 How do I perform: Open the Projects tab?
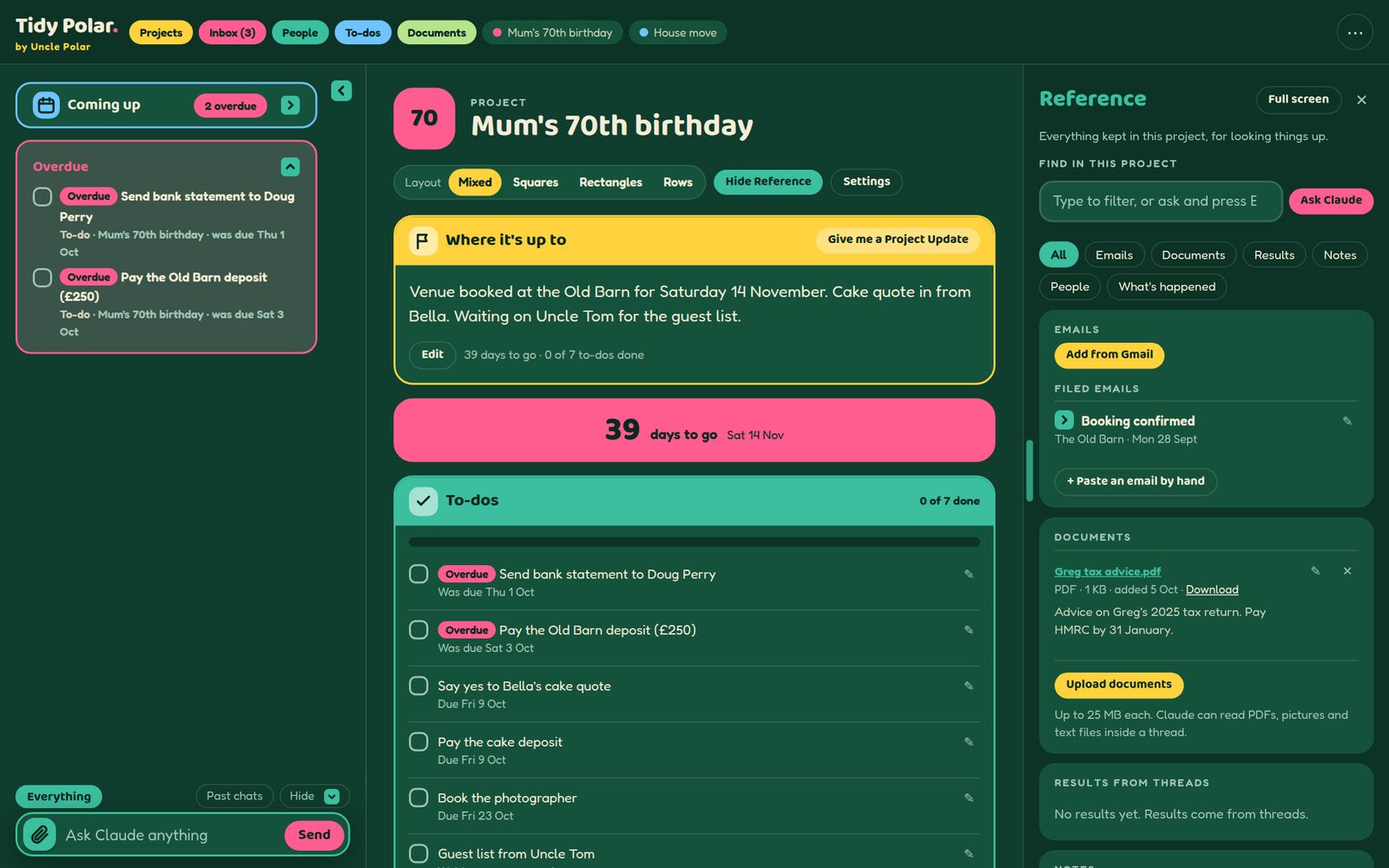161,33
